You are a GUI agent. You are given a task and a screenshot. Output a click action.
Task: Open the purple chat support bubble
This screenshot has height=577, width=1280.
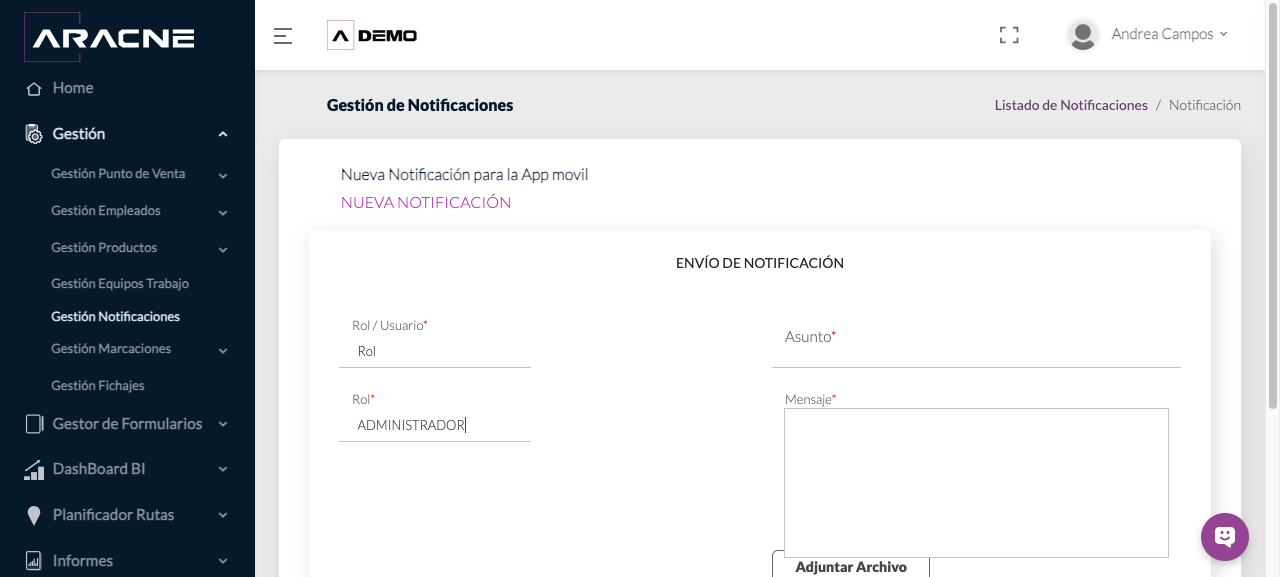(1225, 537)
